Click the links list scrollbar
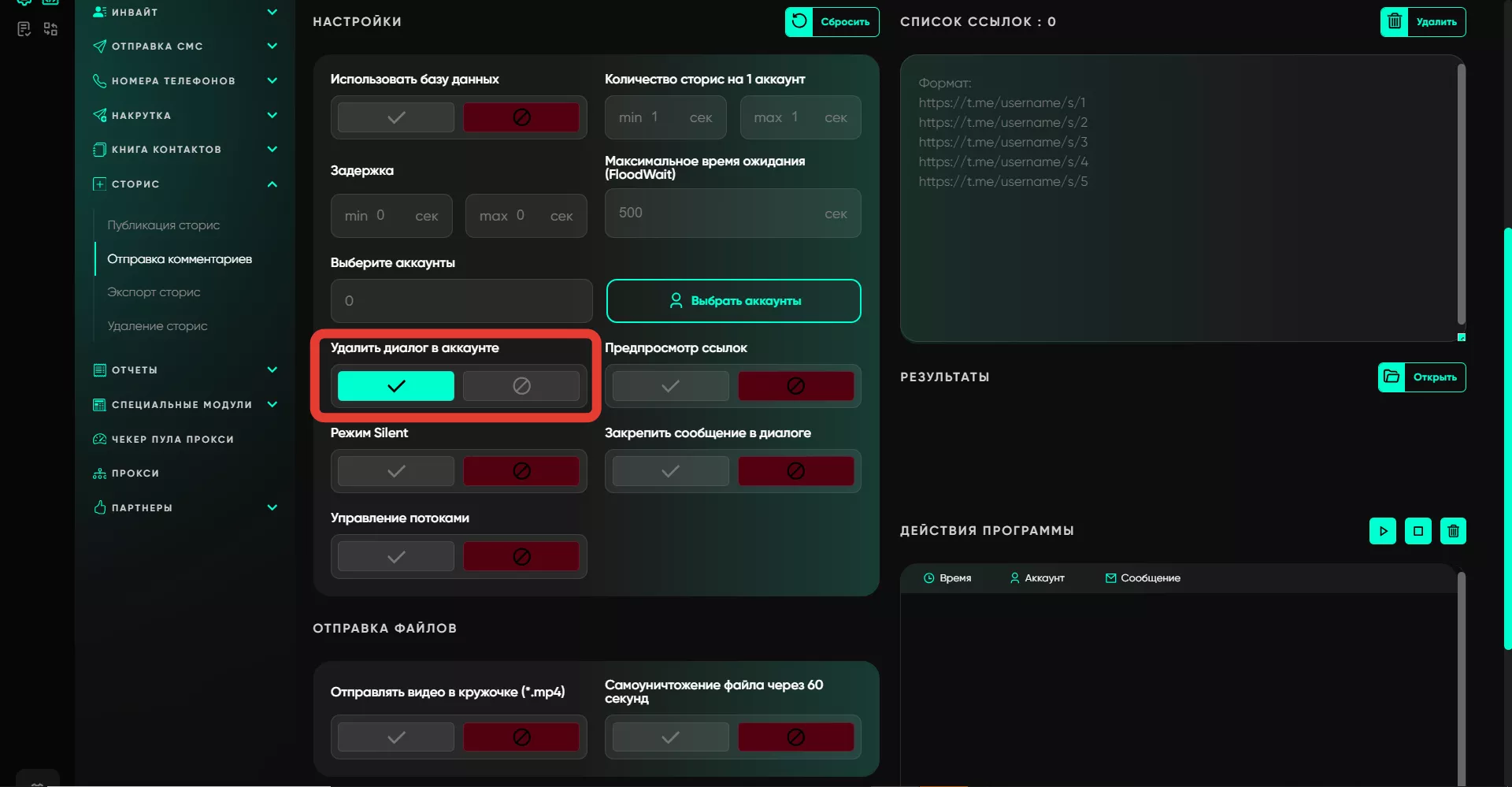The height and width of the screenshot is (787, 1512). pyautogui.click(x=1462, y=194)
